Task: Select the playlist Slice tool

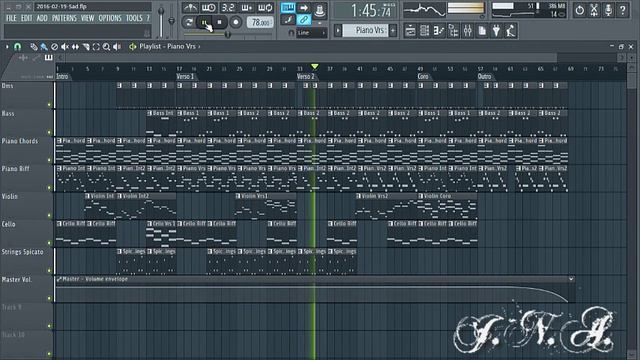Action: click(x=86, y=47)
